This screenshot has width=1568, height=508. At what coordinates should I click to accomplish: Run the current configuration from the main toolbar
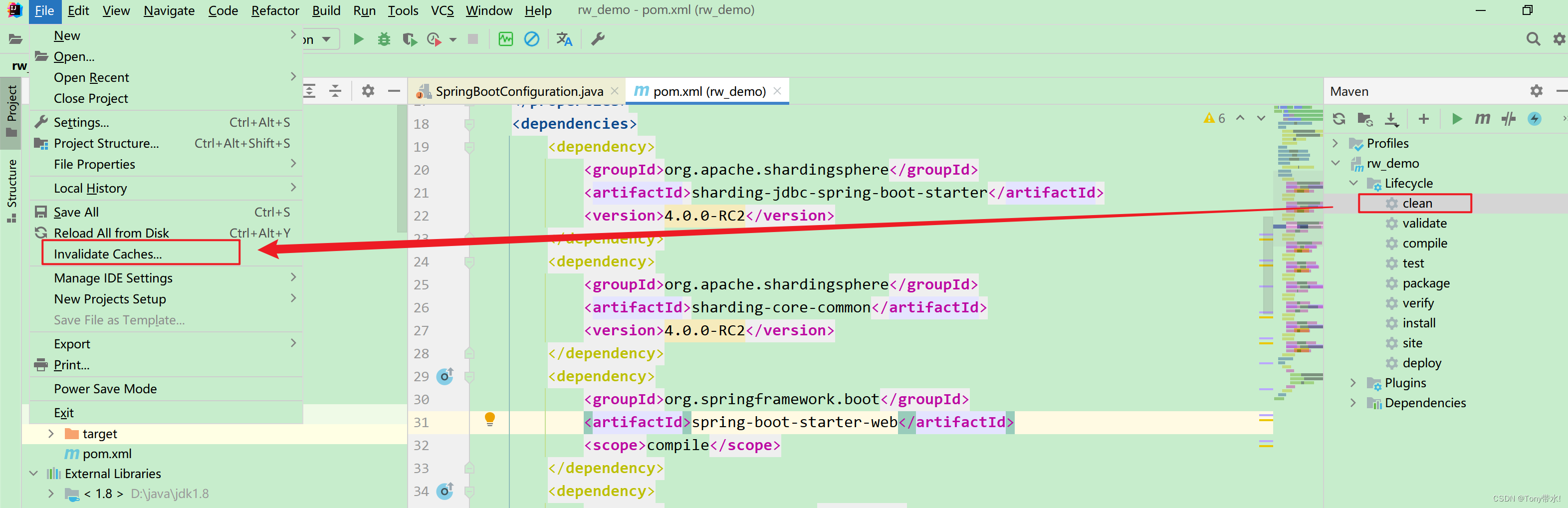tap(358, 39)
